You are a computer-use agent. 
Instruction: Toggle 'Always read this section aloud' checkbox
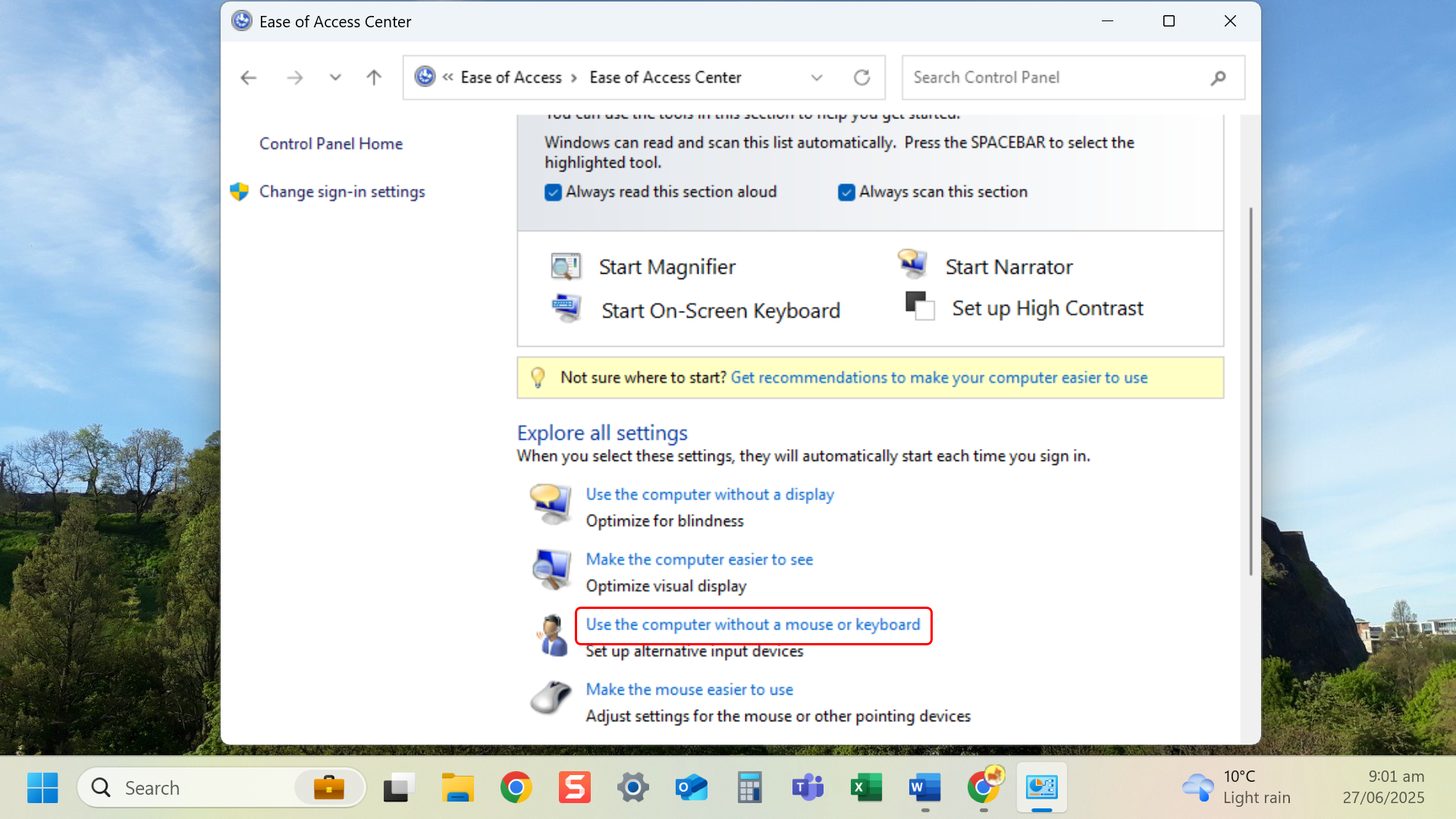point(553,193)
